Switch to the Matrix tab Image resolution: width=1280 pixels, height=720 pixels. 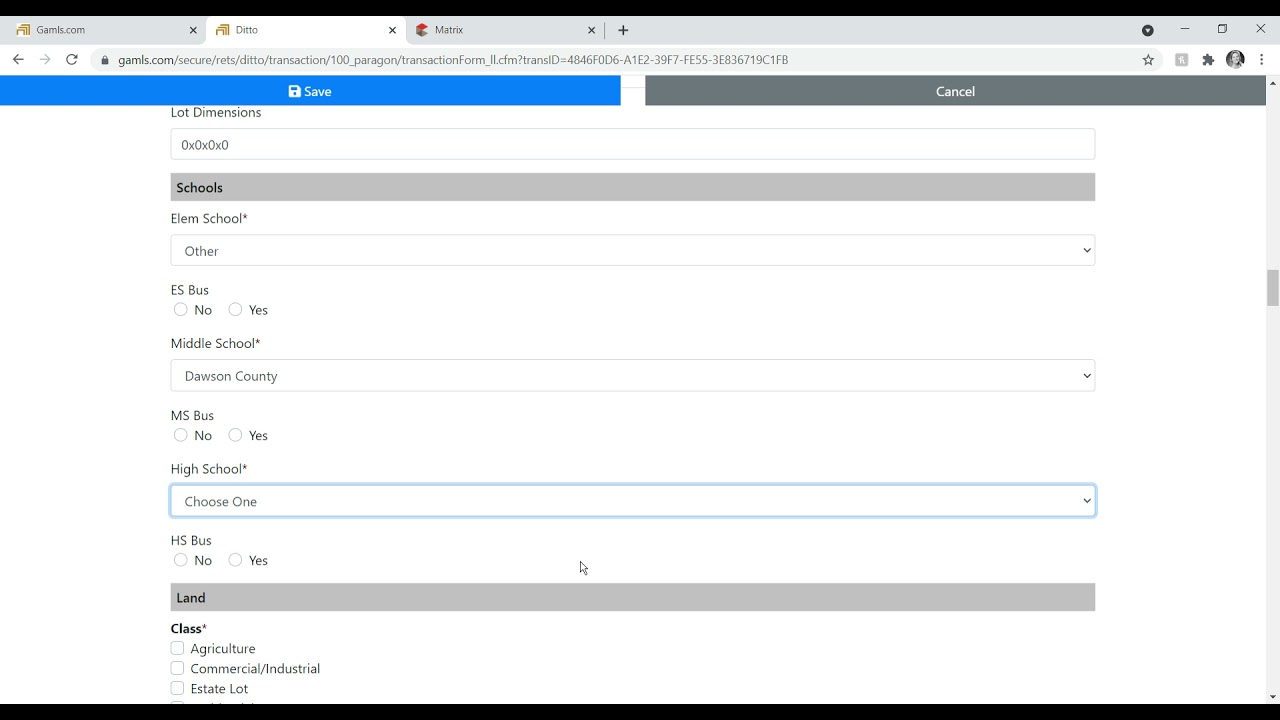coord(505,30)
